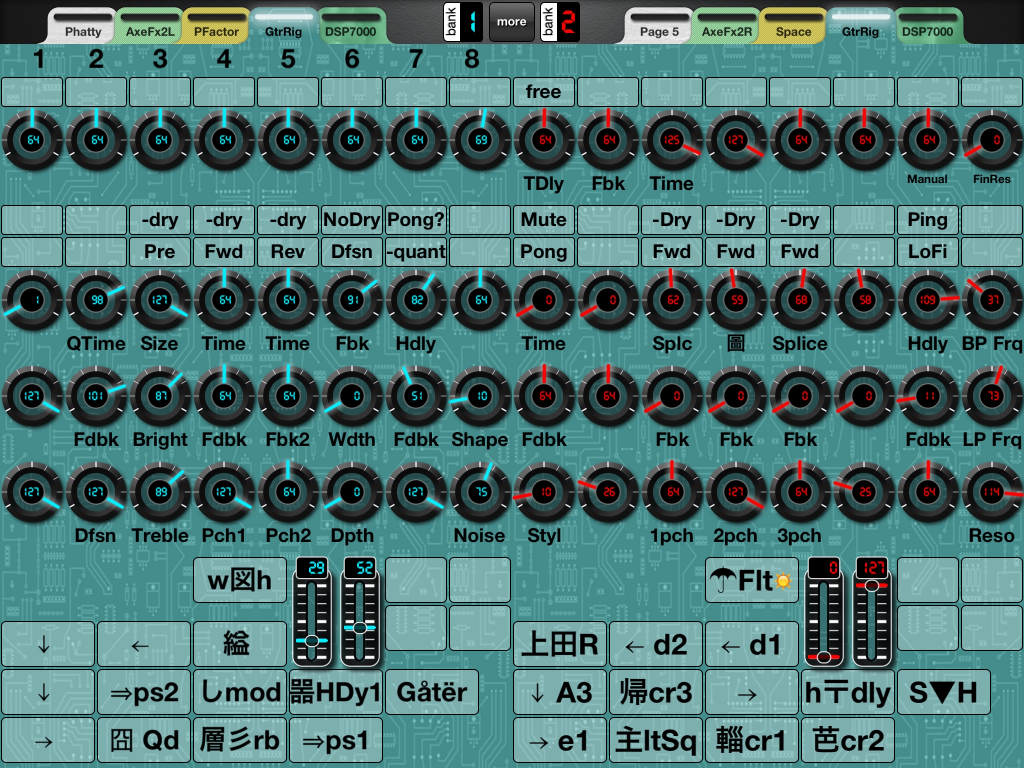This screenshot has width=1024, height=768.
Task: Click the Splice knob
Action: 800,300
